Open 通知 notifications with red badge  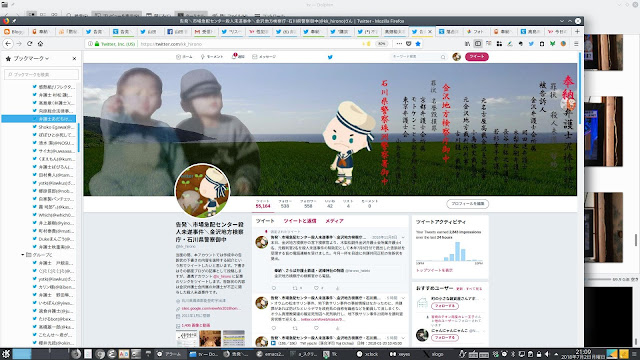tap(238, 57)
